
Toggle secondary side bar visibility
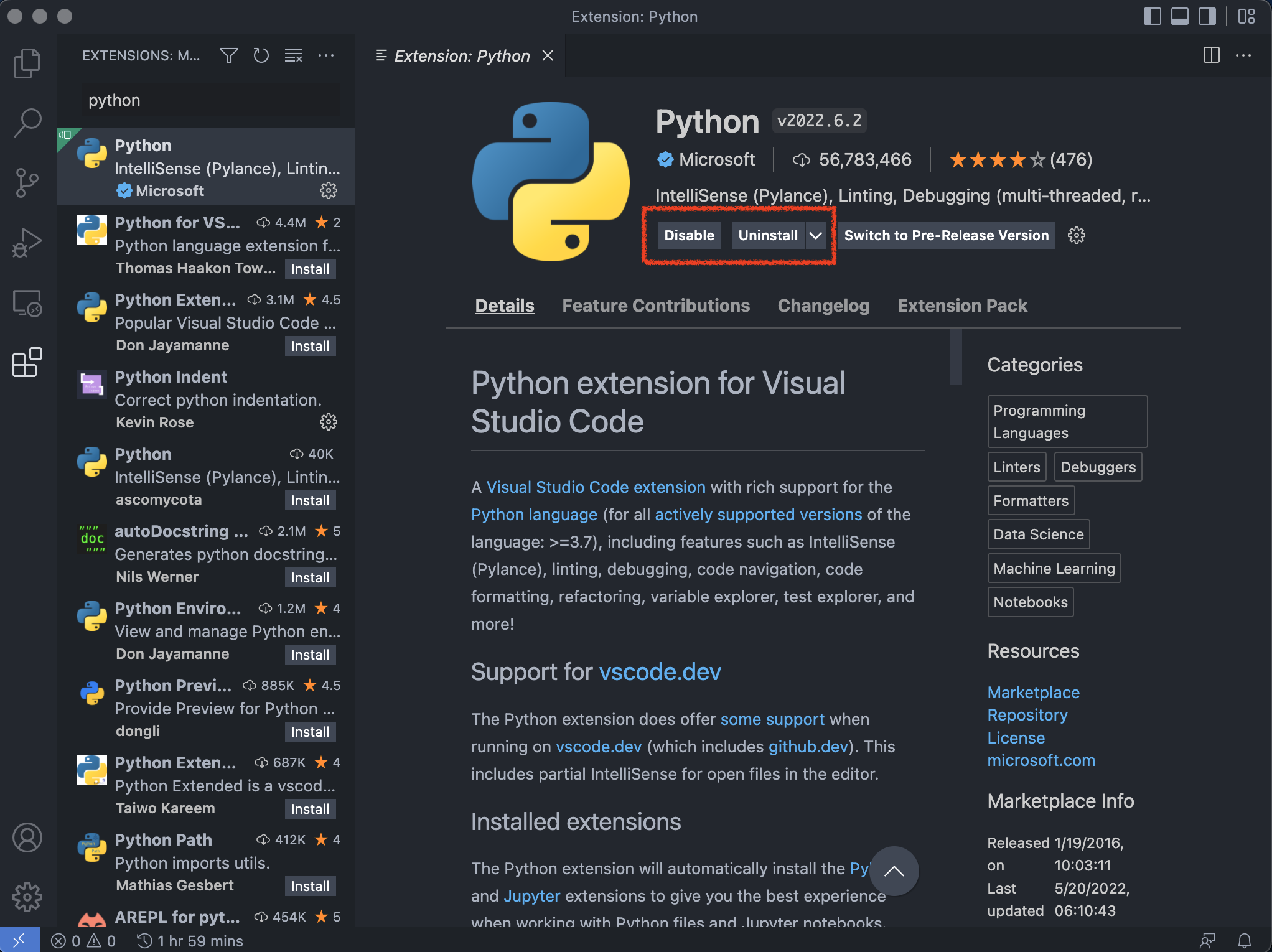(x=1207, y=16)
